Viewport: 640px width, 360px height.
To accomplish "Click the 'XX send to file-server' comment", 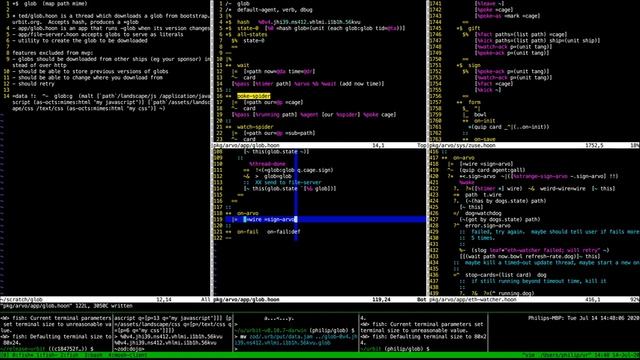I will (288, 182).
